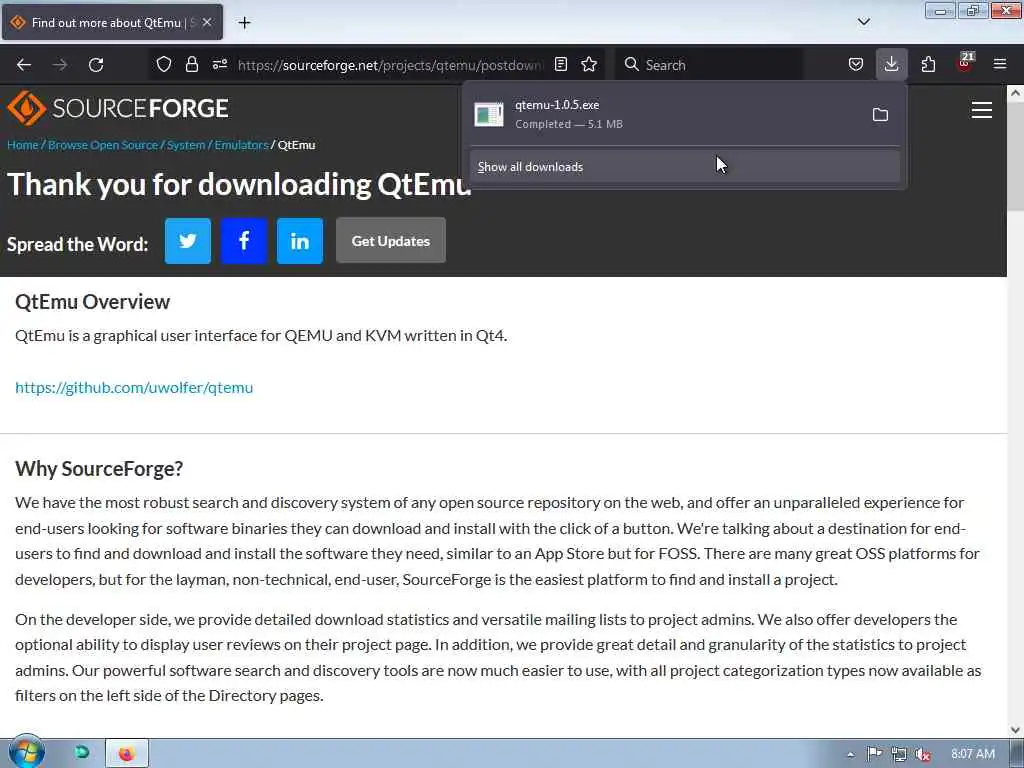The width and height of the screenshot is (1024, 768).
Task: Click the Why SourceForge? heading
Action: click(99, 468)
